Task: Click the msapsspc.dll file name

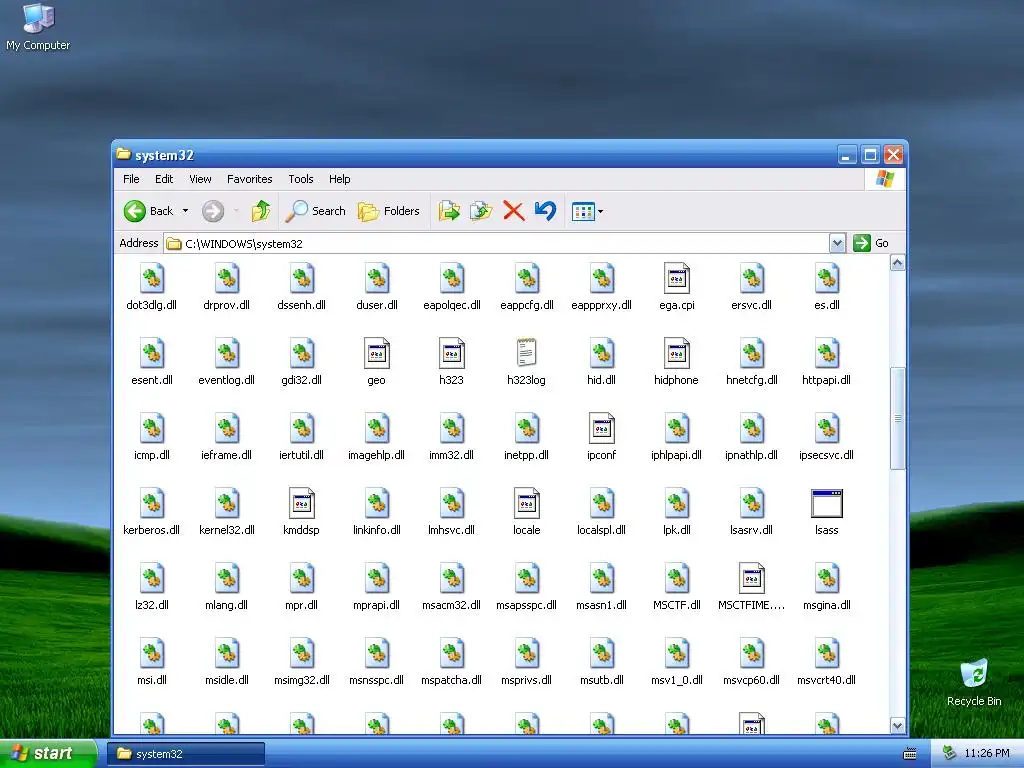Action: click(526, 605)
